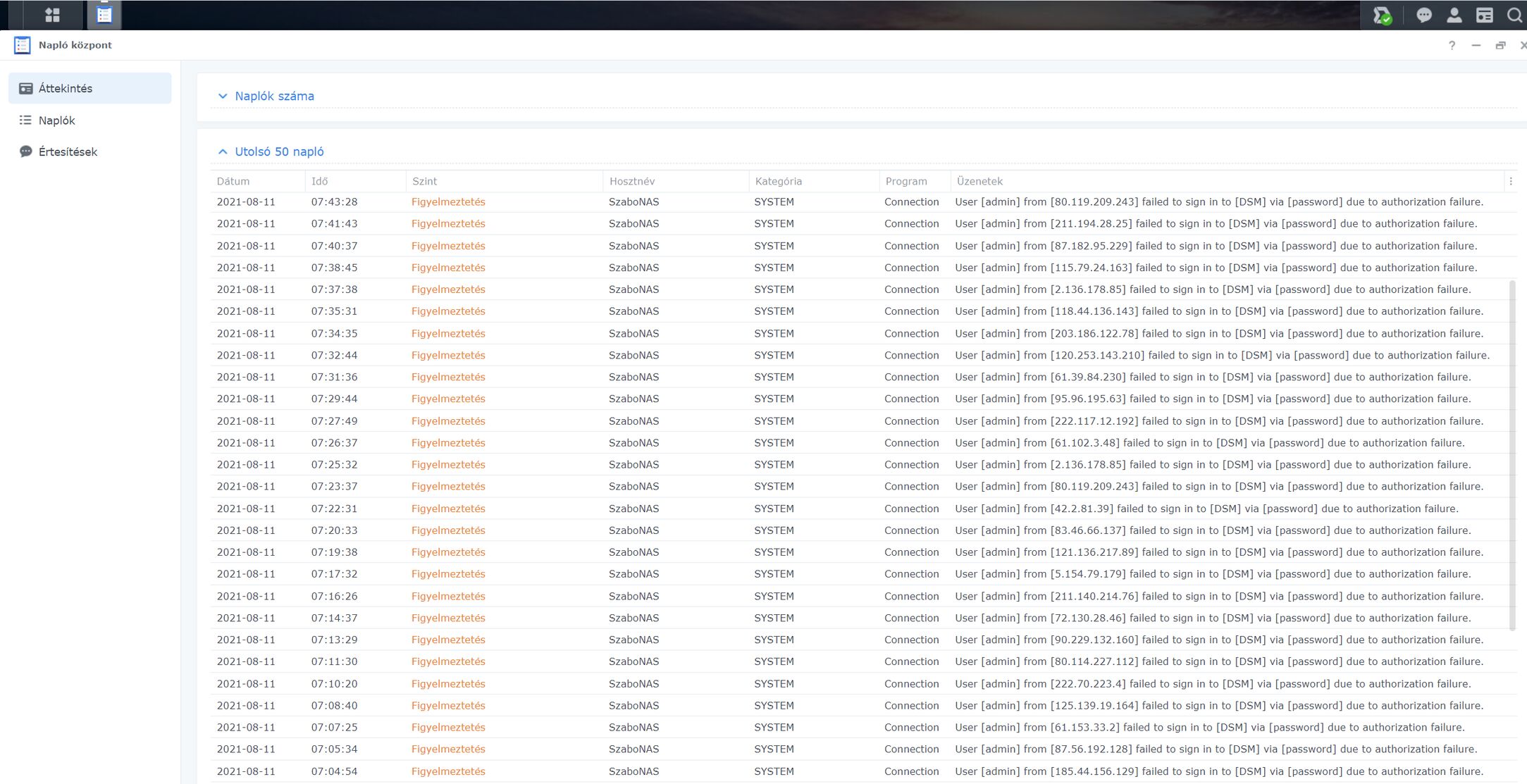Click the Utolsó 50 napló heading link

pos(279,151)
